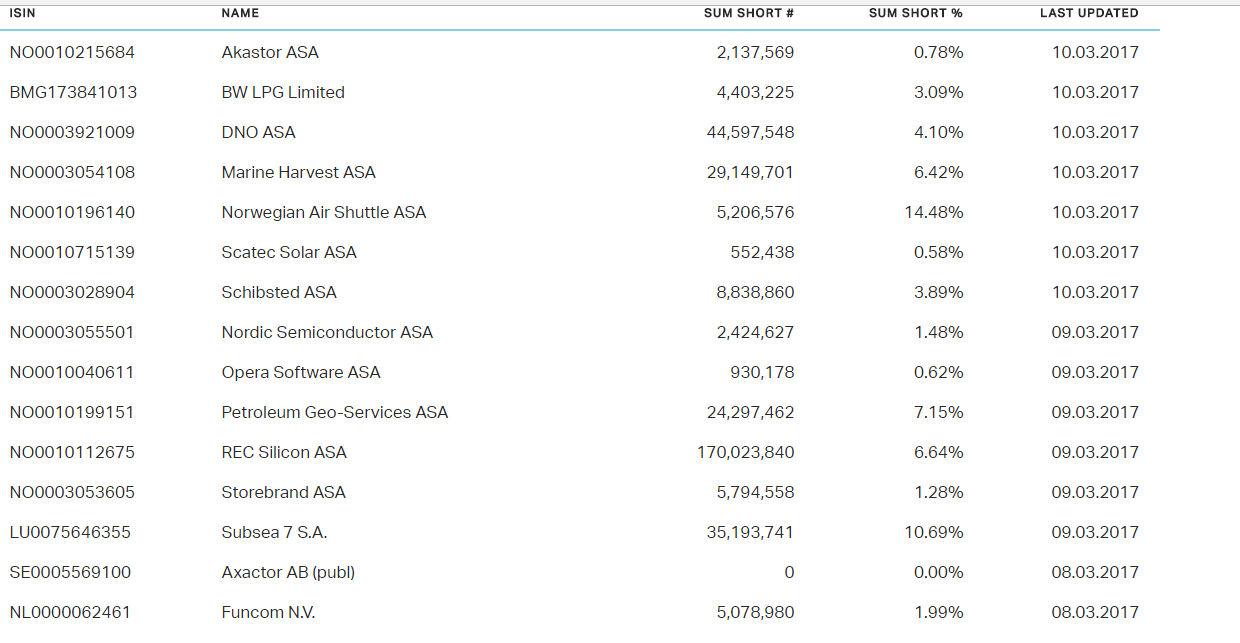
Task: Select the short sum value 4,403,225
Action: click(x=755, y=92)
